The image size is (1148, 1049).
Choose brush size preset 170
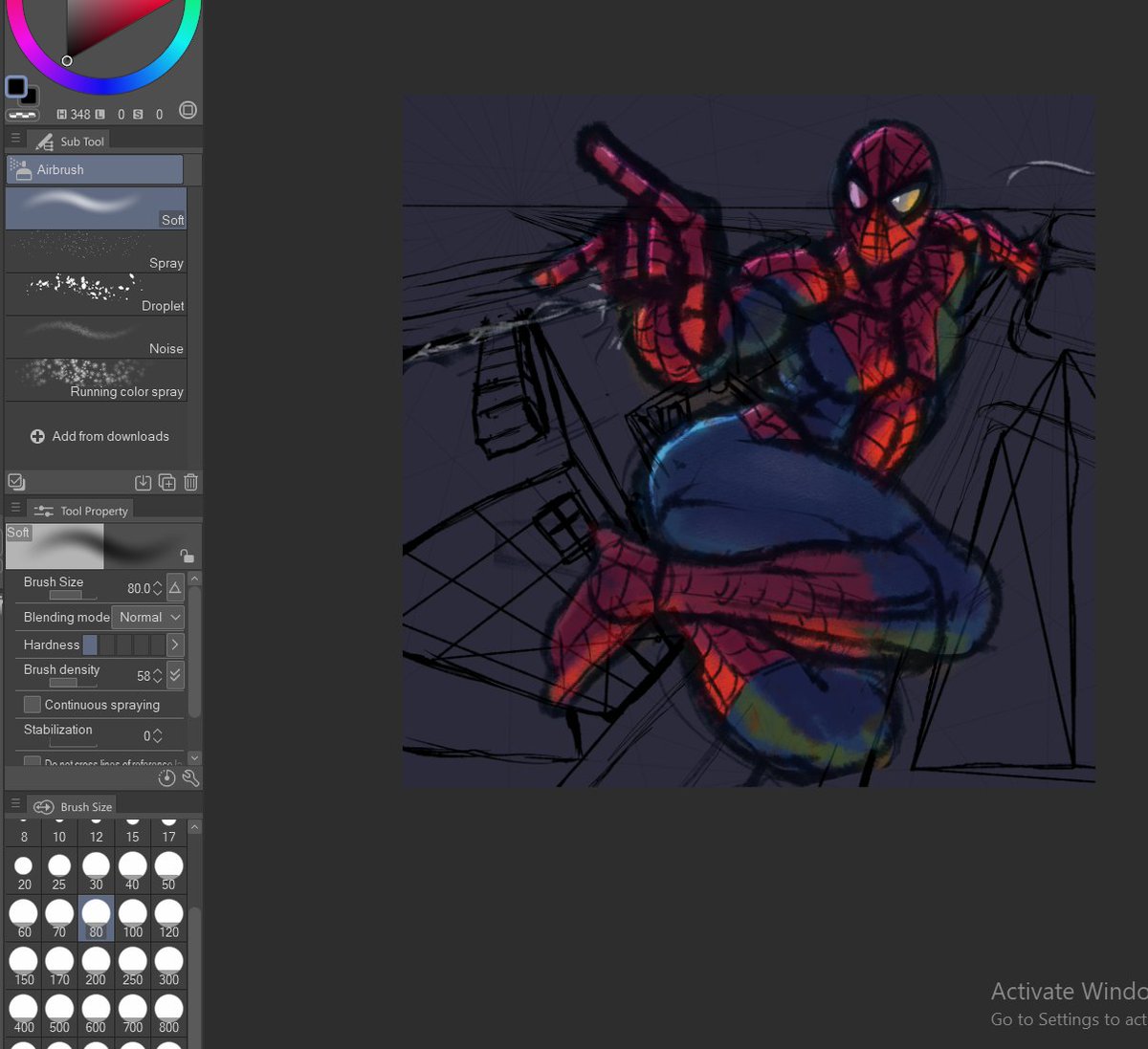59,967
